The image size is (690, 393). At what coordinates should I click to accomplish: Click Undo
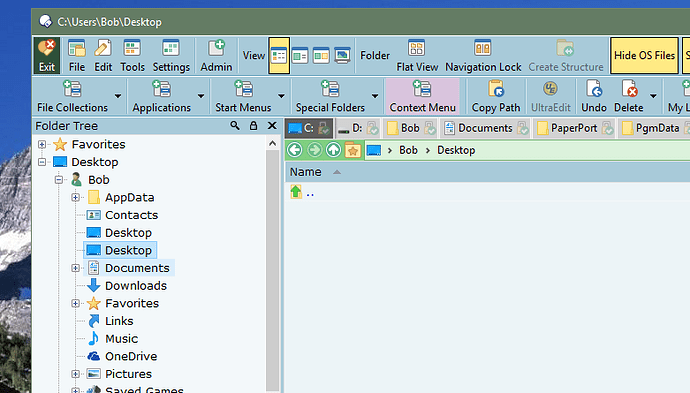click(594, 96)
